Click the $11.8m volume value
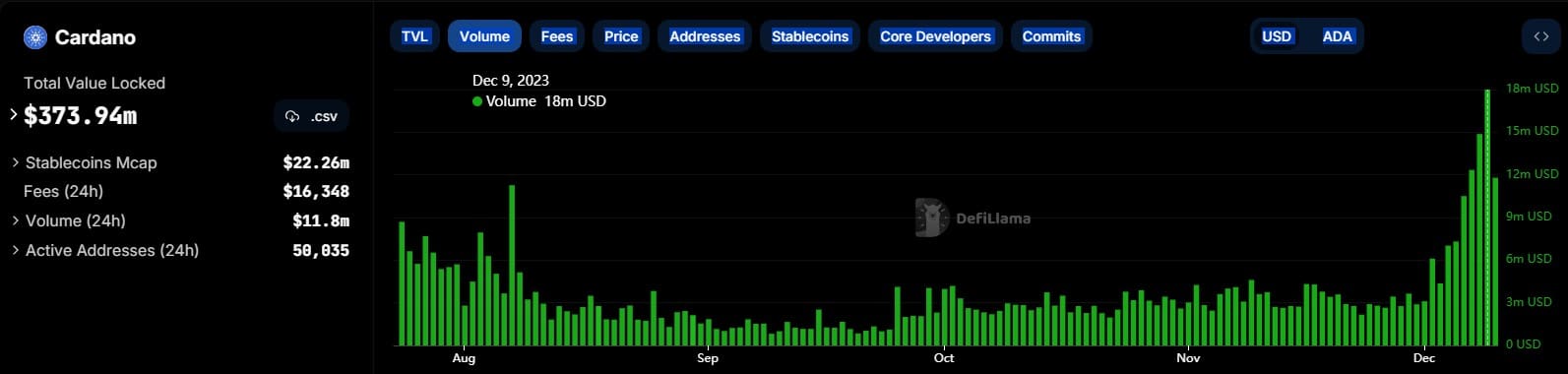Viewport: 1568px width, 374px height. click(321, 220)
